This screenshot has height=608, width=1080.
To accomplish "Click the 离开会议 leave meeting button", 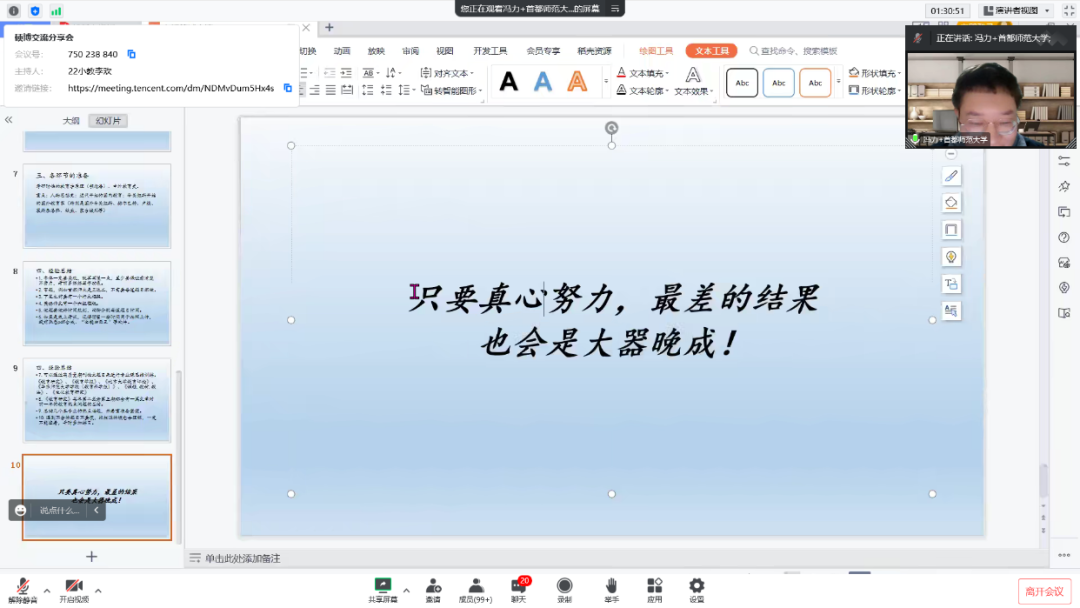I will [x=1043, y=591].
